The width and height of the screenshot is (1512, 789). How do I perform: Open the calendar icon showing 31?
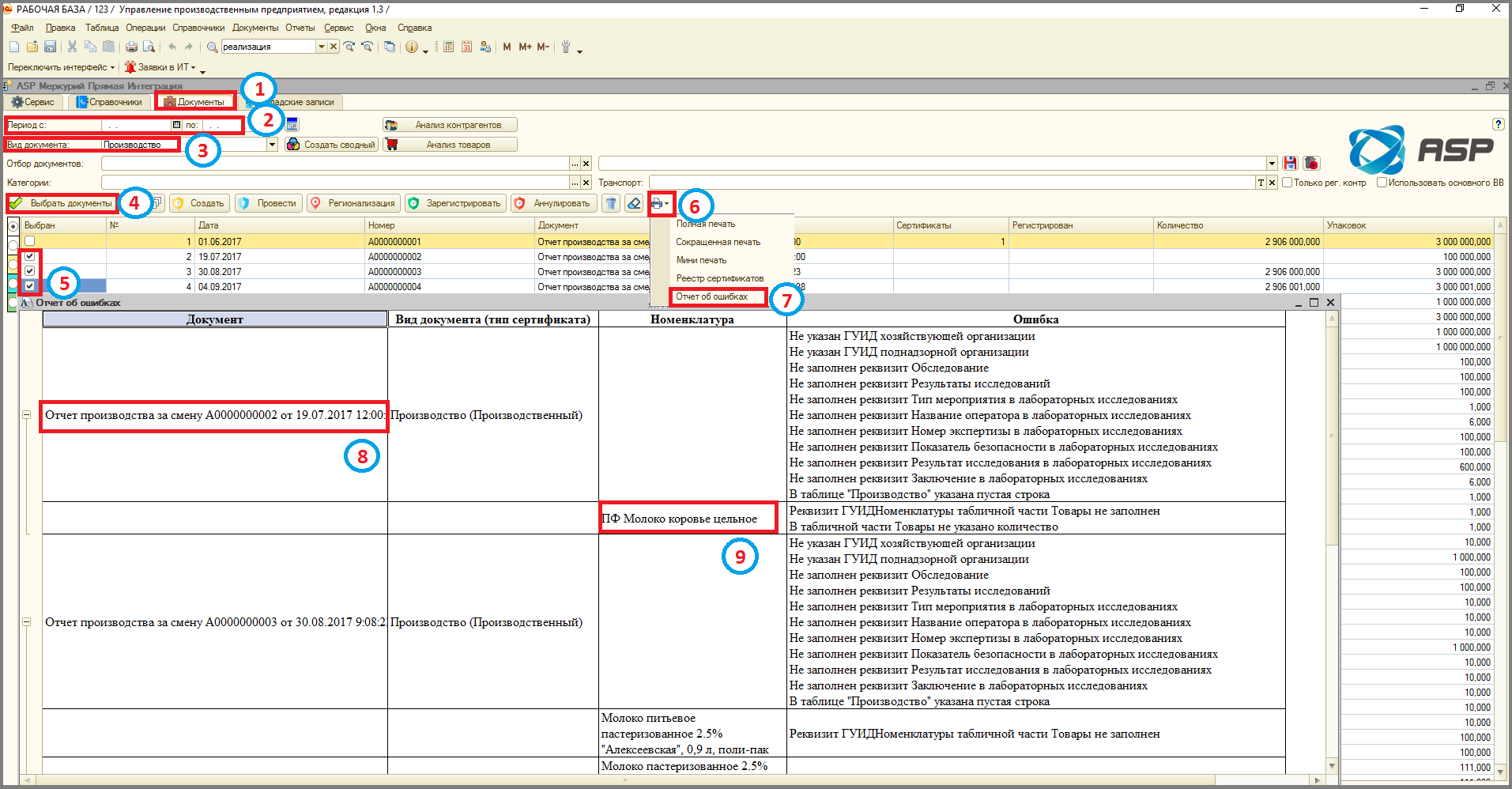pyautogui.click(x=466, y=47)
